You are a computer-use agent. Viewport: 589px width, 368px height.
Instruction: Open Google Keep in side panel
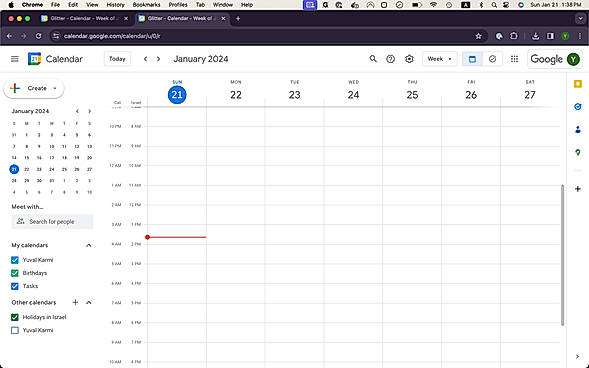[x=578, y=84]
